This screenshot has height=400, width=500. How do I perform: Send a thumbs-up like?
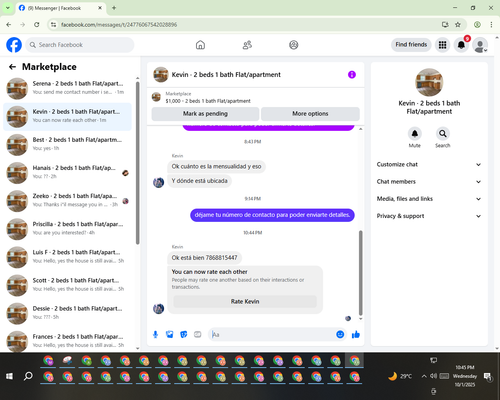pyautogui.click(x=356, y=334)
